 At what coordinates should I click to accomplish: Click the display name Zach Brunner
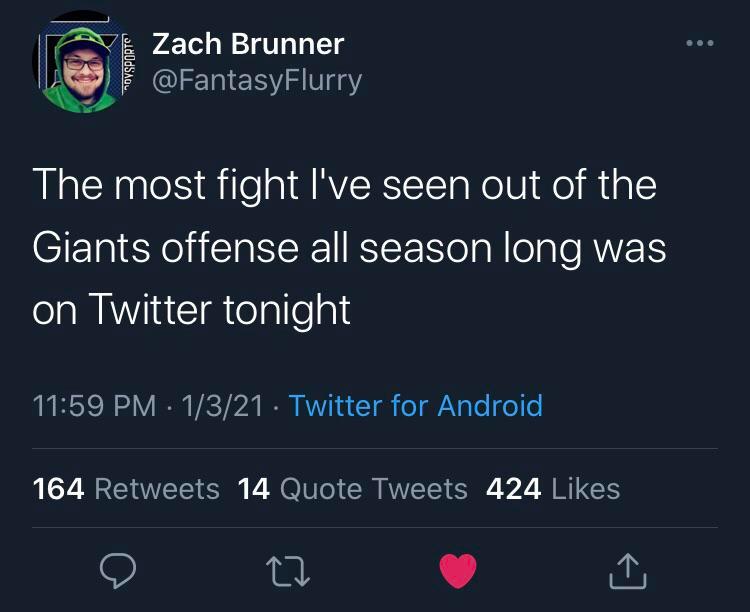[x=247, y=44]
